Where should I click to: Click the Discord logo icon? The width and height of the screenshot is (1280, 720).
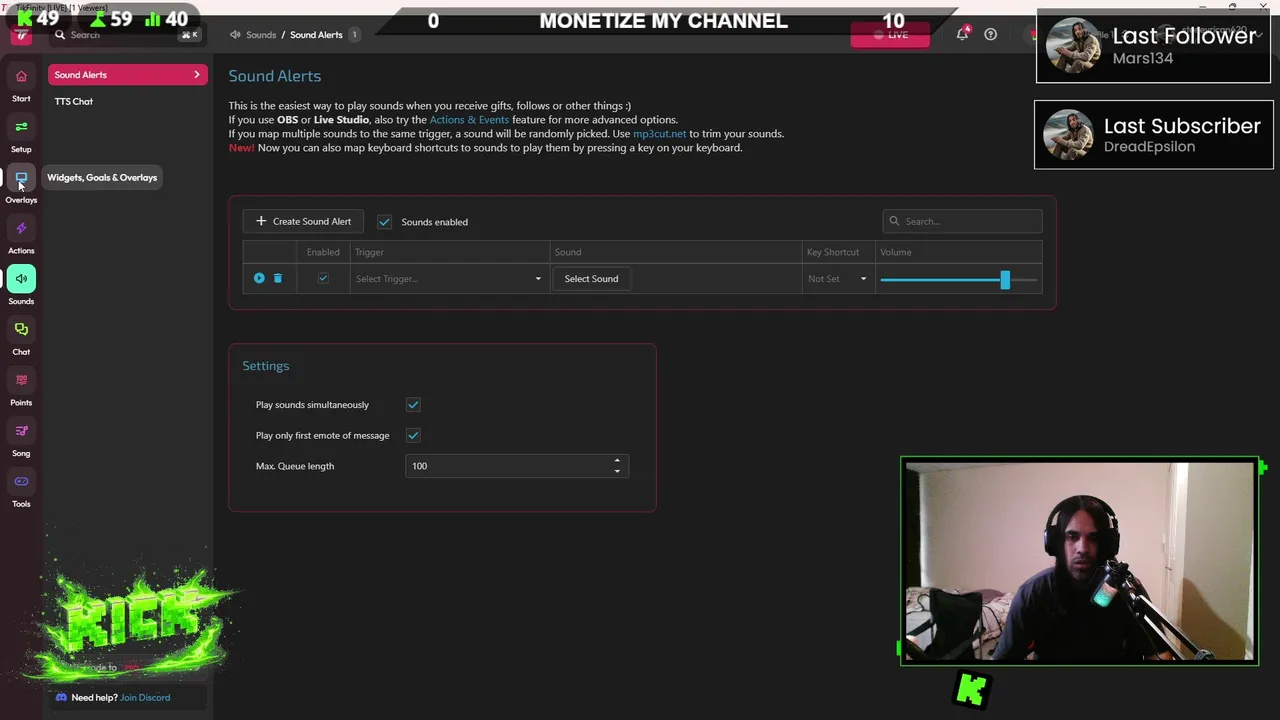[61, 697]
